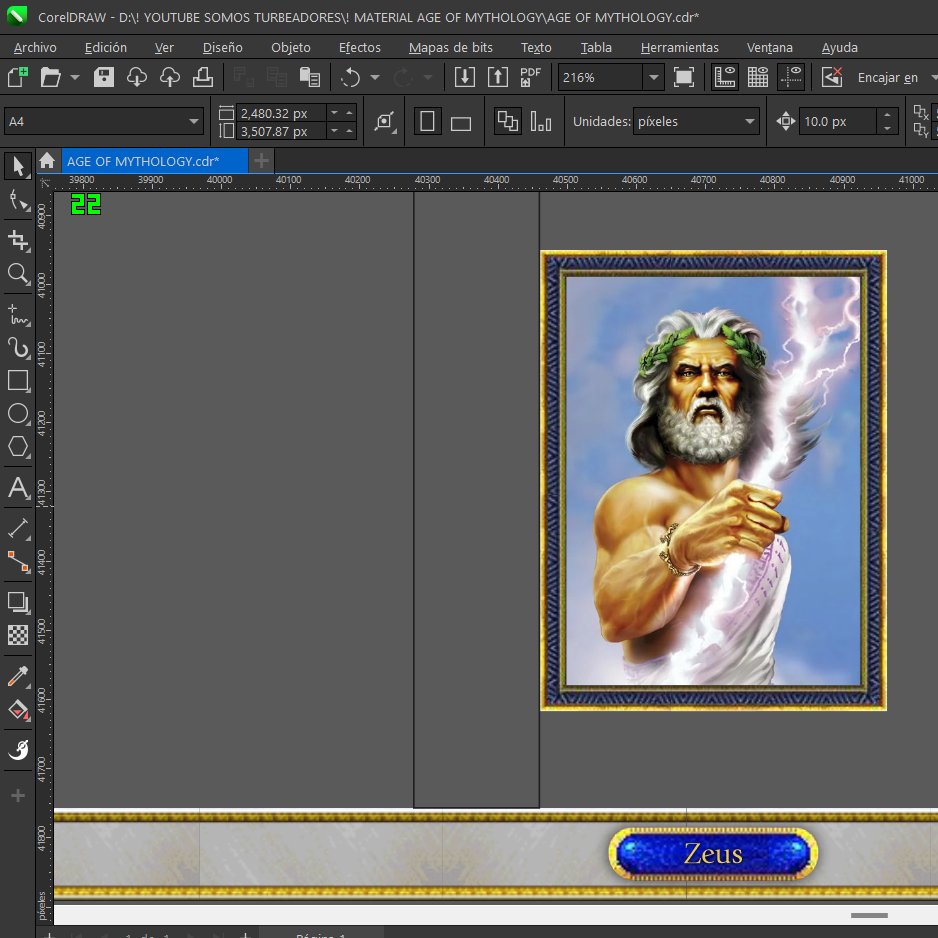The height and width of the screenshot is (938, 938).
Task: Open the Edición menu
Action: (x=105, y=47)
